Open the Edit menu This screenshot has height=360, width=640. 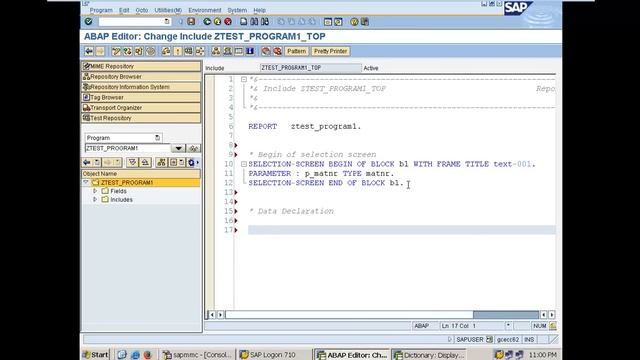coord(124,10)
